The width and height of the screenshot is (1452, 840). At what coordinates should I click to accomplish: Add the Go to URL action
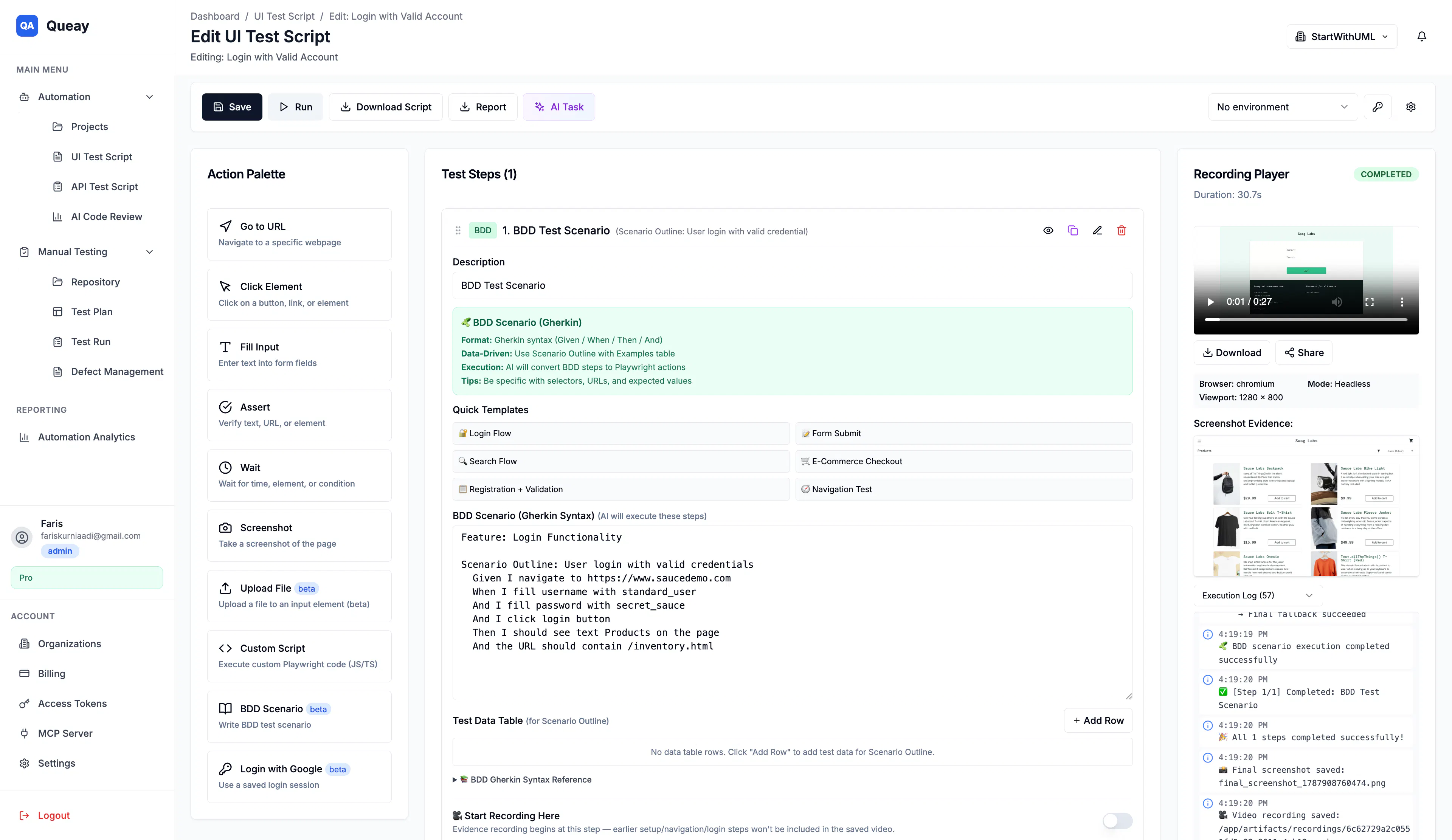click(x=299, y=234)
